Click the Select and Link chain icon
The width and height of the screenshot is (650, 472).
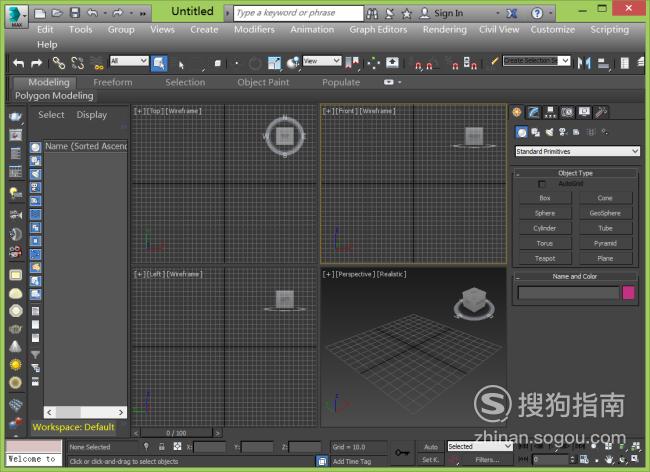pos(58,63)
